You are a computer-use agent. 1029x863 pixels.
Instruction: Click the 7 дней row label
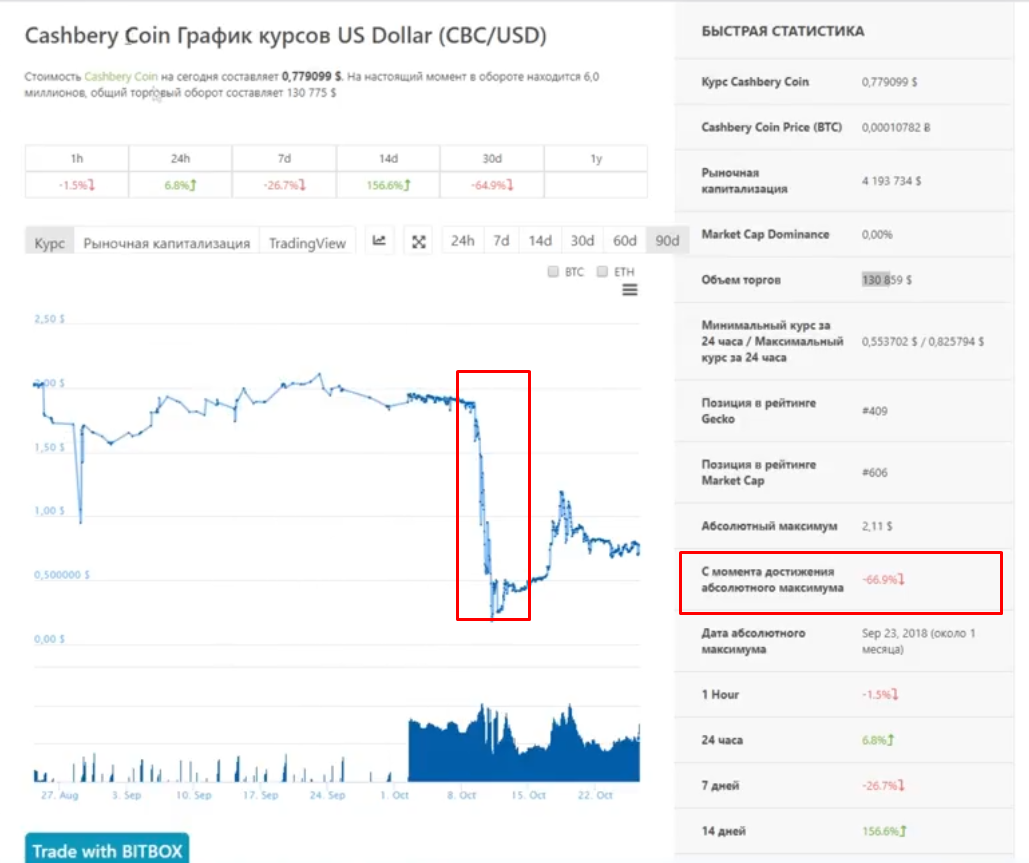coord(720,786)
